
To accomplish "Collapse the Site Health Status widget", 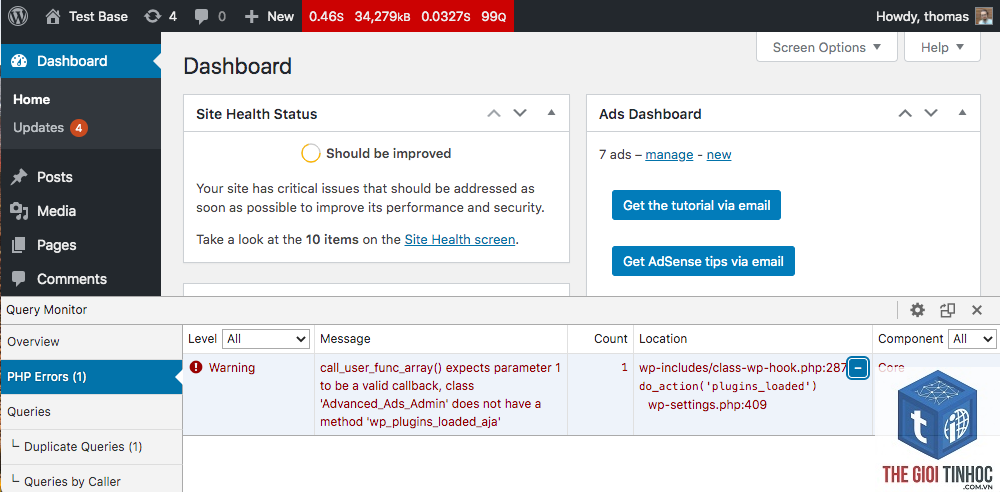I will click(x=552, y=113).
